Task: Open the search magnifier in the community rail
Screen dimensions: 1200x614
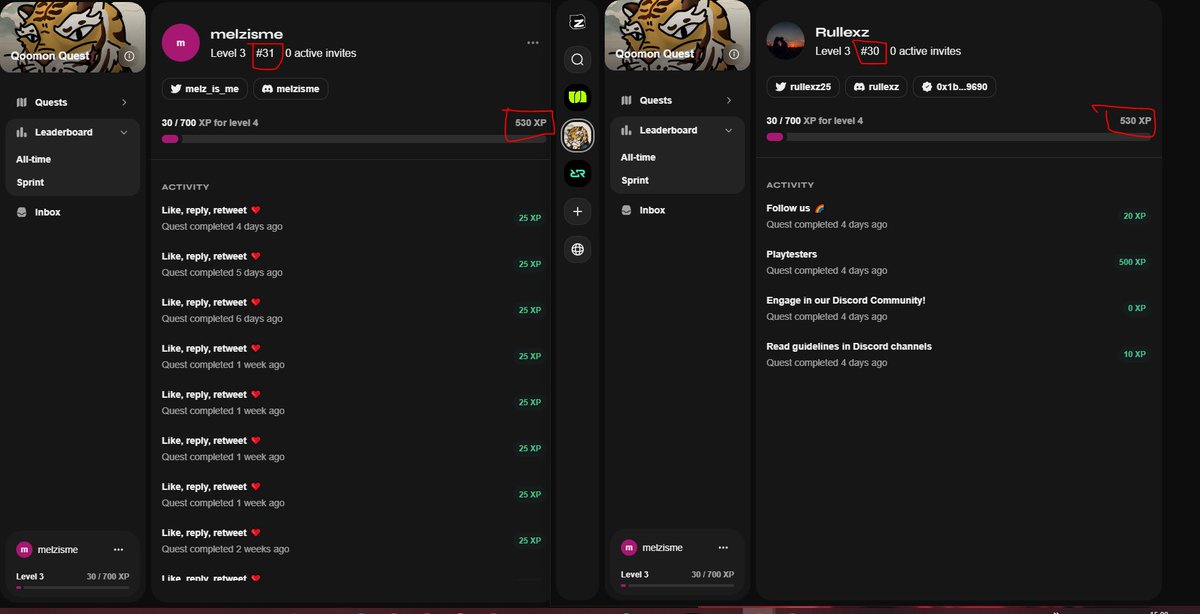Action: [577, 60]
